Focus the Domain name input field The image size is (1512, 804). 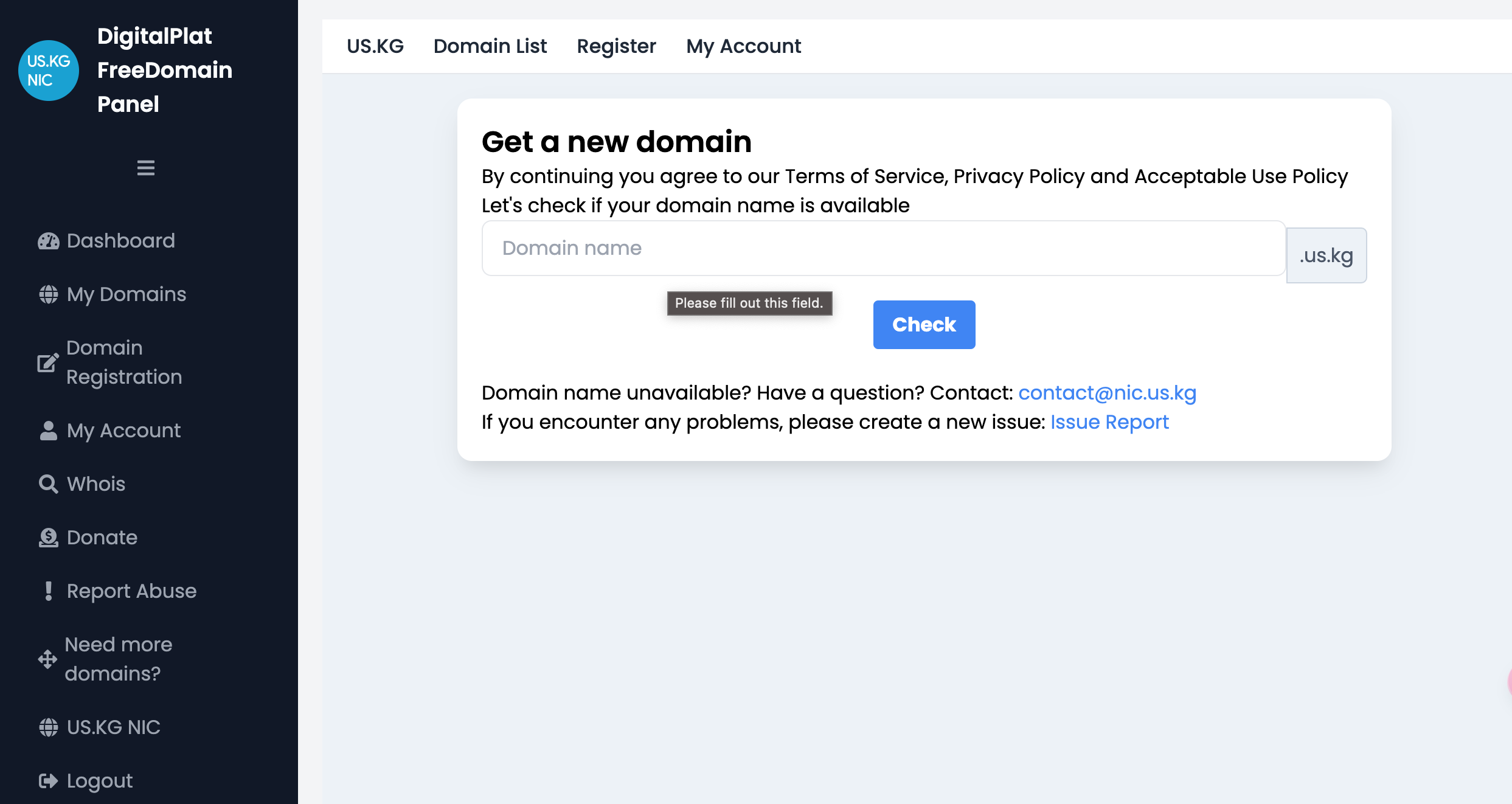coord(883,248)
